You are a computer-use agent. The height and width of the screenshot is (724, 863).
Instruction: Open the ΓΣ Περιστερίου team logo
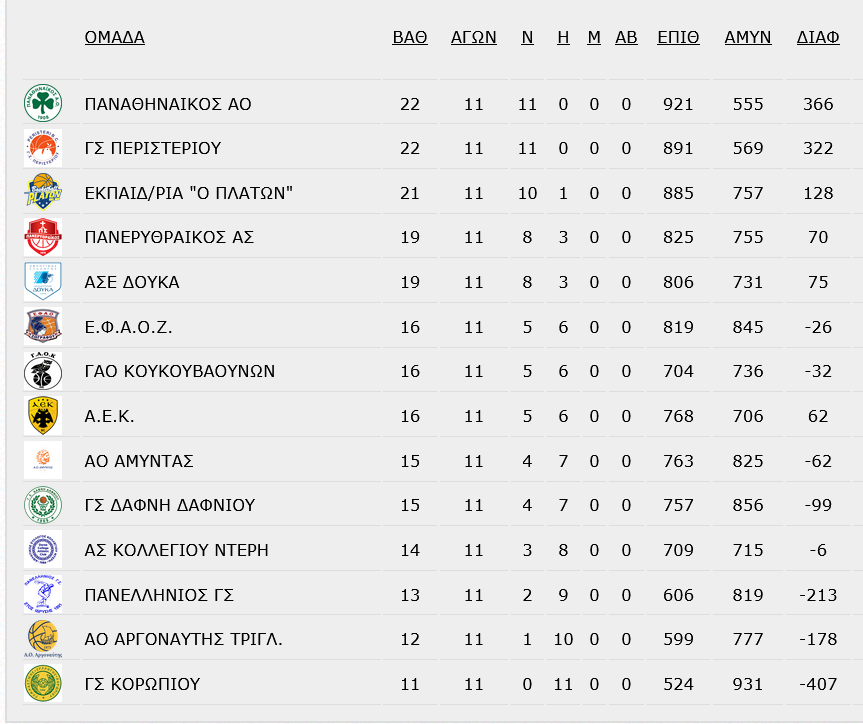[x=43, y=148]
